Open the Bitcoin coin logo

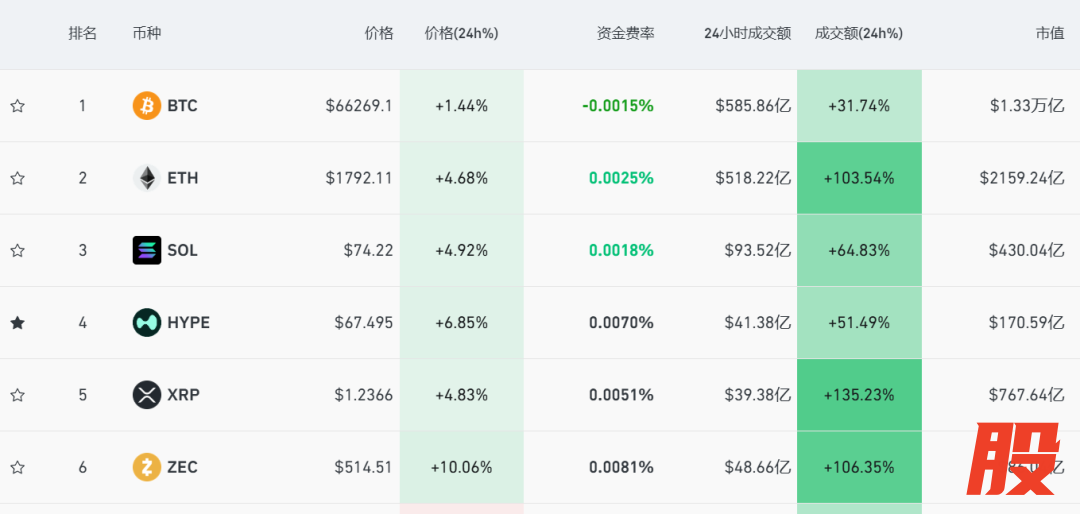[147, 106]
